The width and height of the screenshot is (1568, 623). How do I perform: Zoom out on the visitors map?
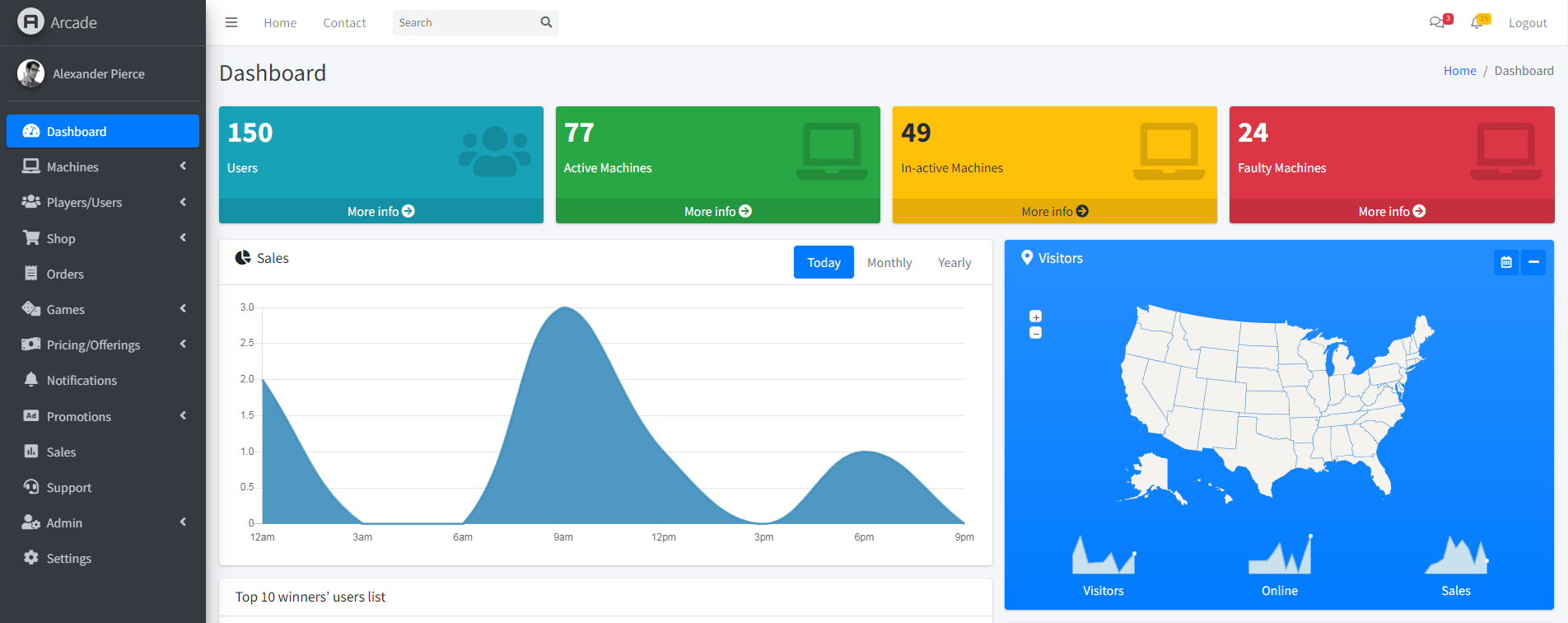click(x=1036, y=333)
